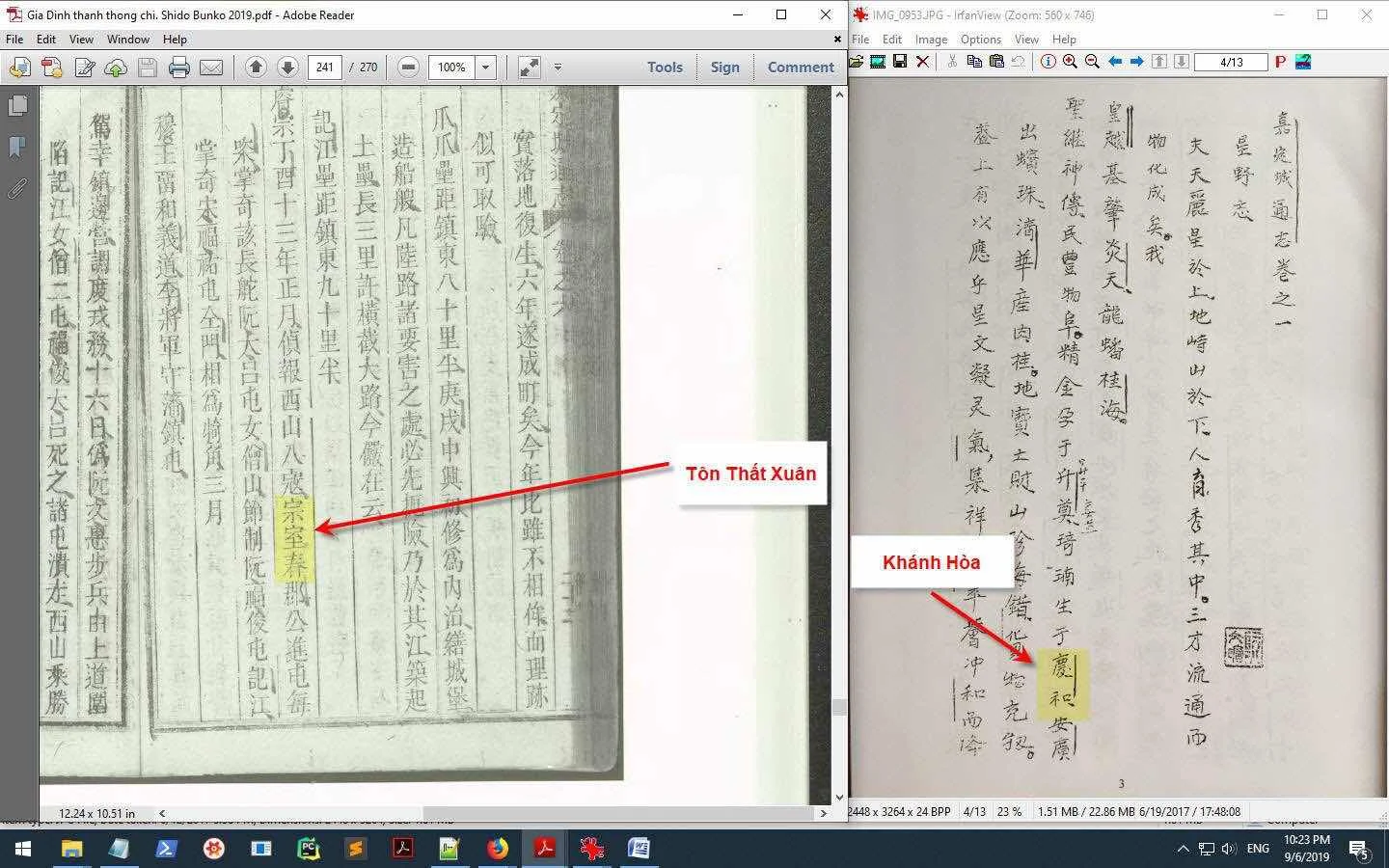Open IrfanView Image menu
This screenshot has height=868, width=1389.
click(931, 40)
